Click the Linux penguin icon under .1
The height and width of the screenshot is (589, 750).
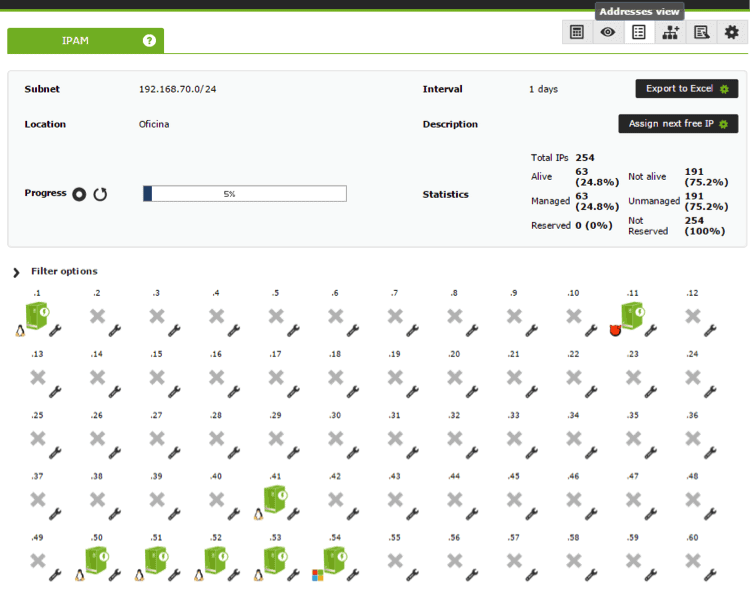20,331
